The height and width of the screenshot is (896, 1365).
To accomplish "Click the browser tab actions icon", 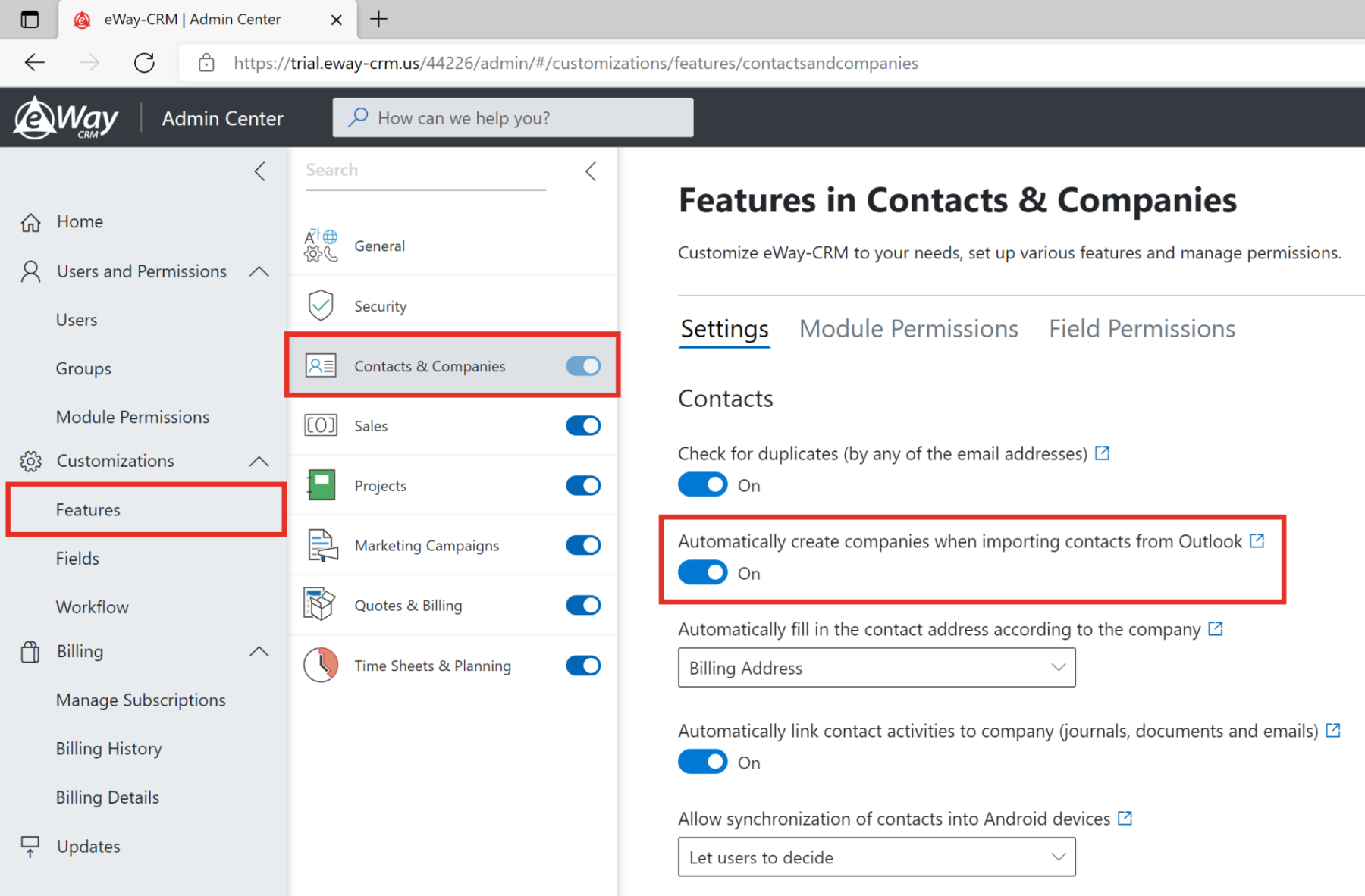I will click(30, 19).
